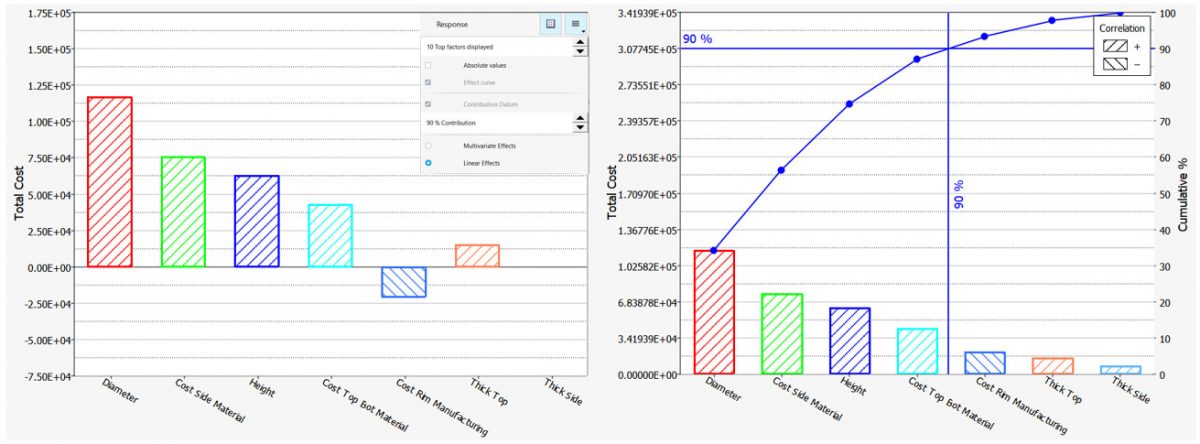Increase the number of top factors displayed
Image resolution: width=1200 pixels, height=444 pixels.
pyautogui.click(x=579, y=41)
